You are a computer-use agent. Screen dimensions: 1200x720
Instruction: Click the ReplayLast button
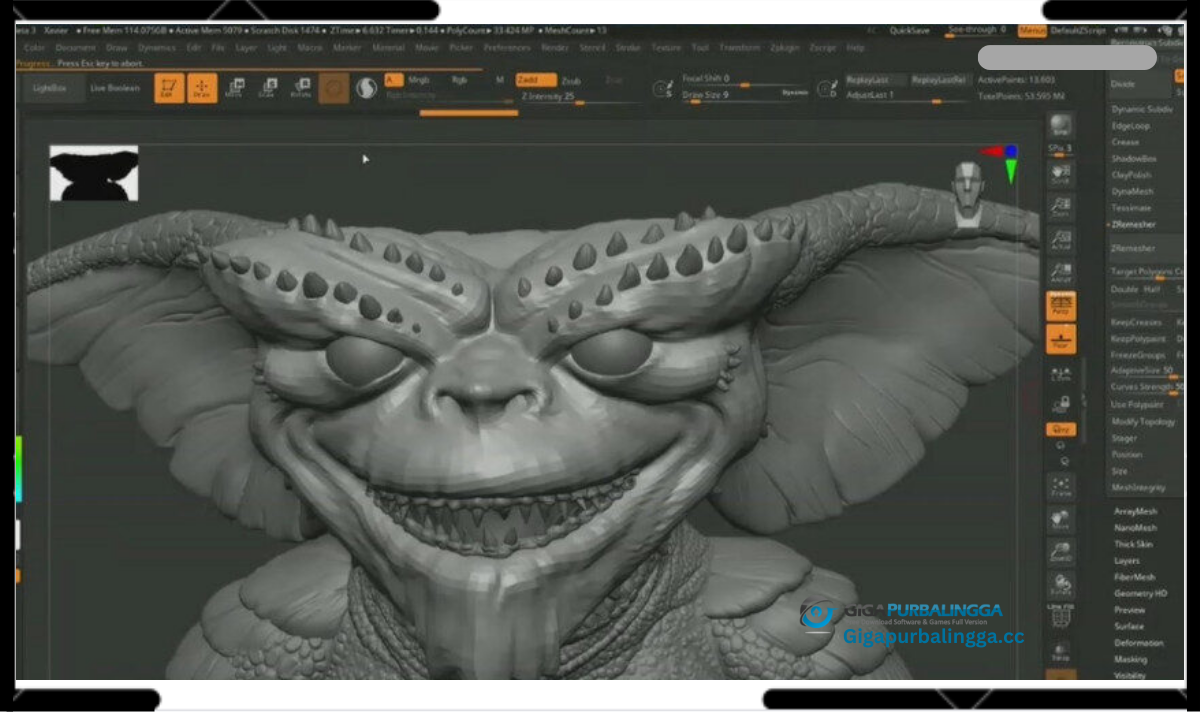(x=875, y=80)
